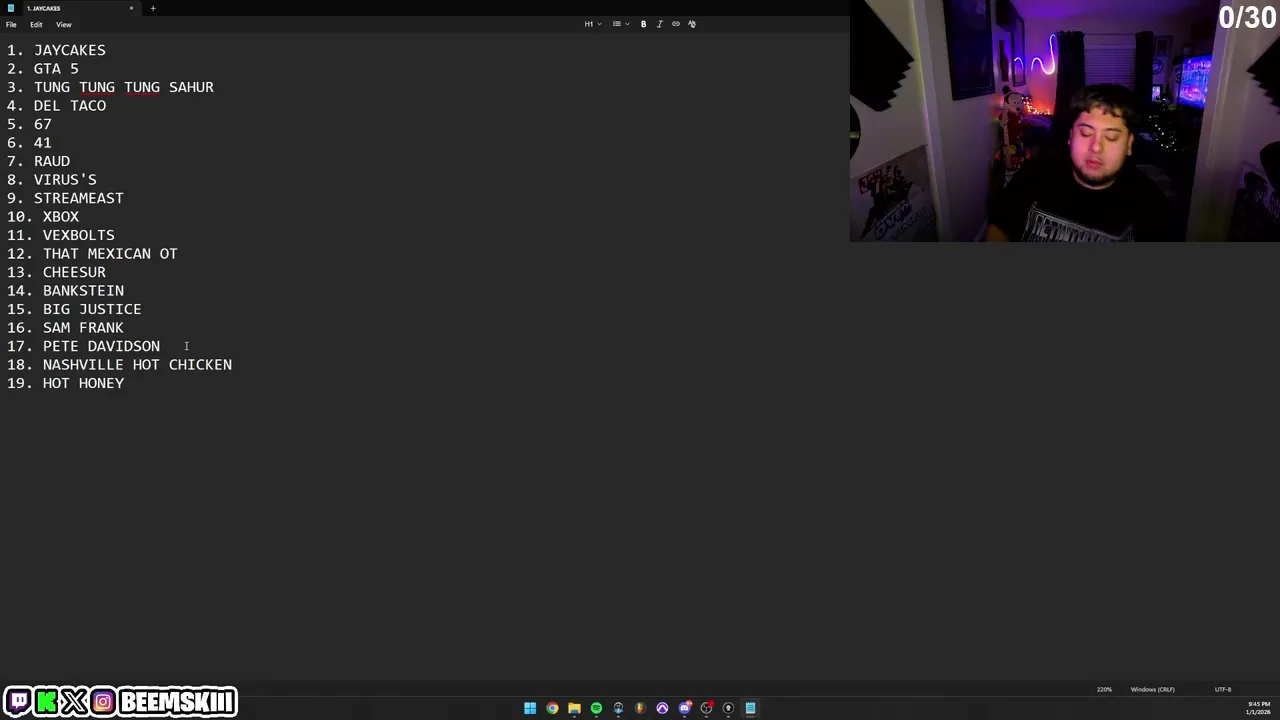Open Spotify from taskbar
The height and width of the screenshot is (720, 1280).
point(596,708)
